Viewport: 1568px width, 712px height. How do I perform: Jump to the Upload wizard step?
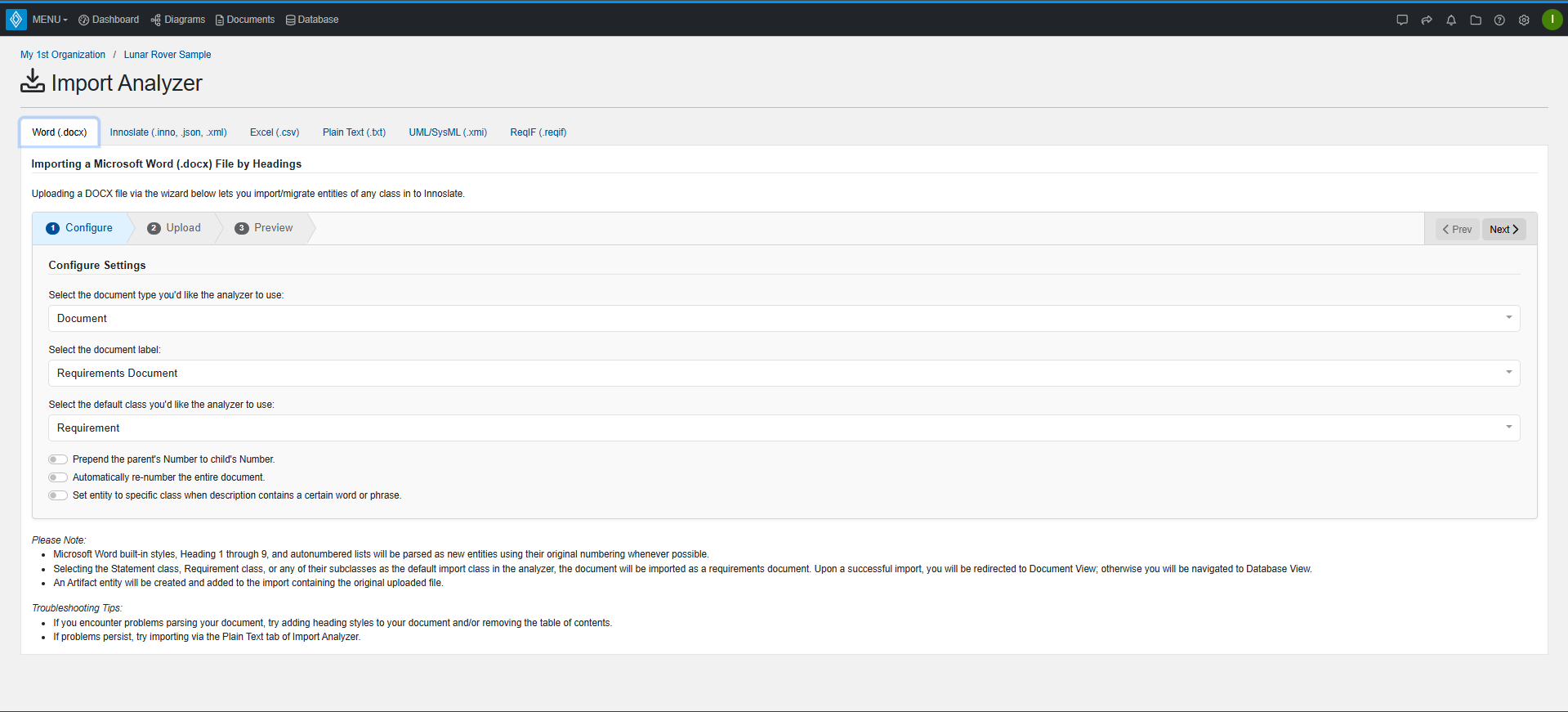[x=175, y=228]
